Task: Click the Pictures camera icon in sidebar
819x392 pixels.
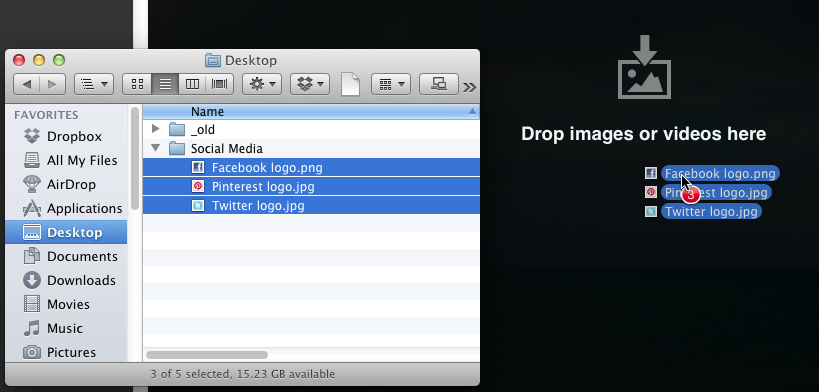Action: pos(32,352)
